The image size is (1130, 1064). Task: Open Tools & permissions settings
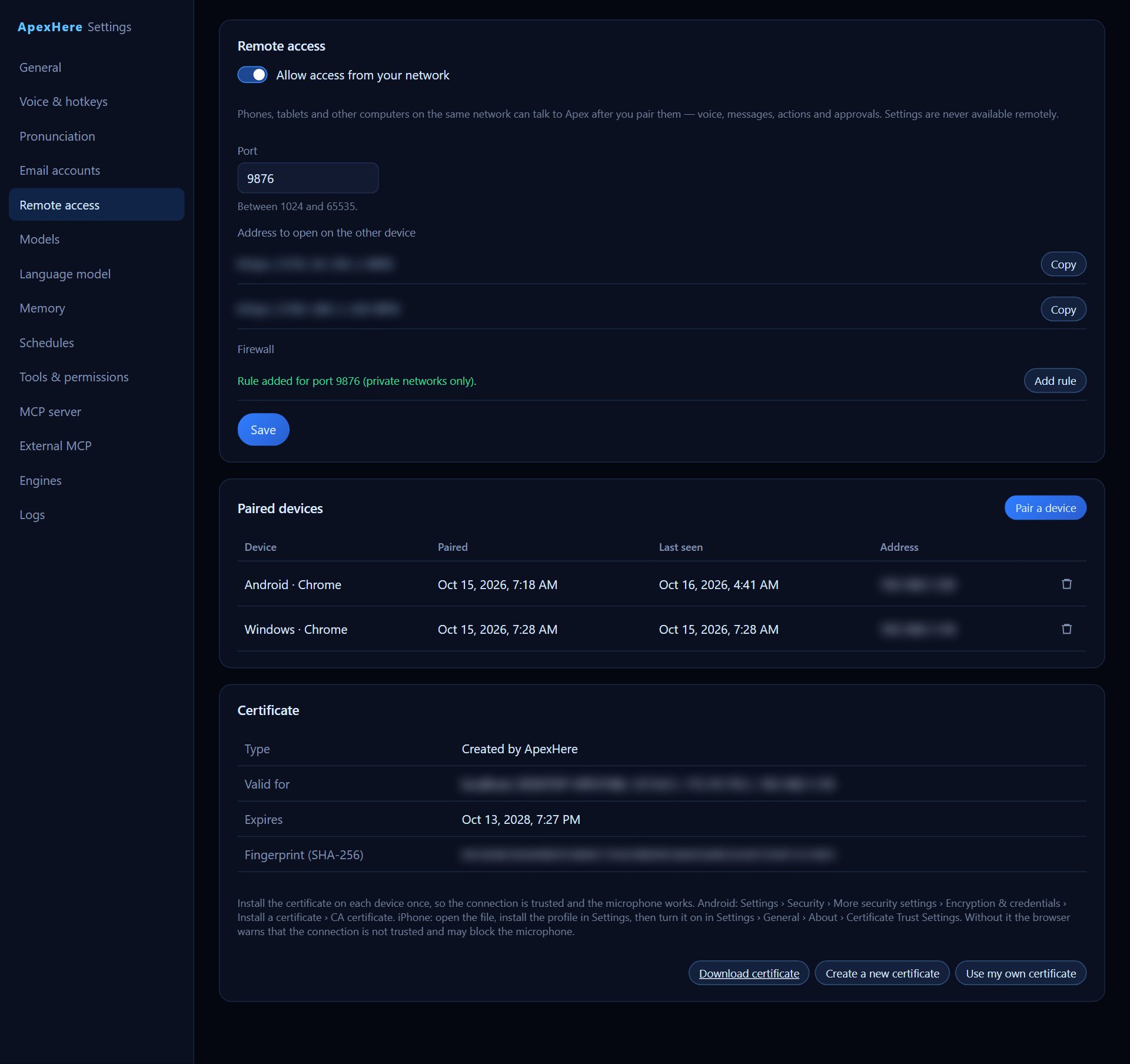97,377
